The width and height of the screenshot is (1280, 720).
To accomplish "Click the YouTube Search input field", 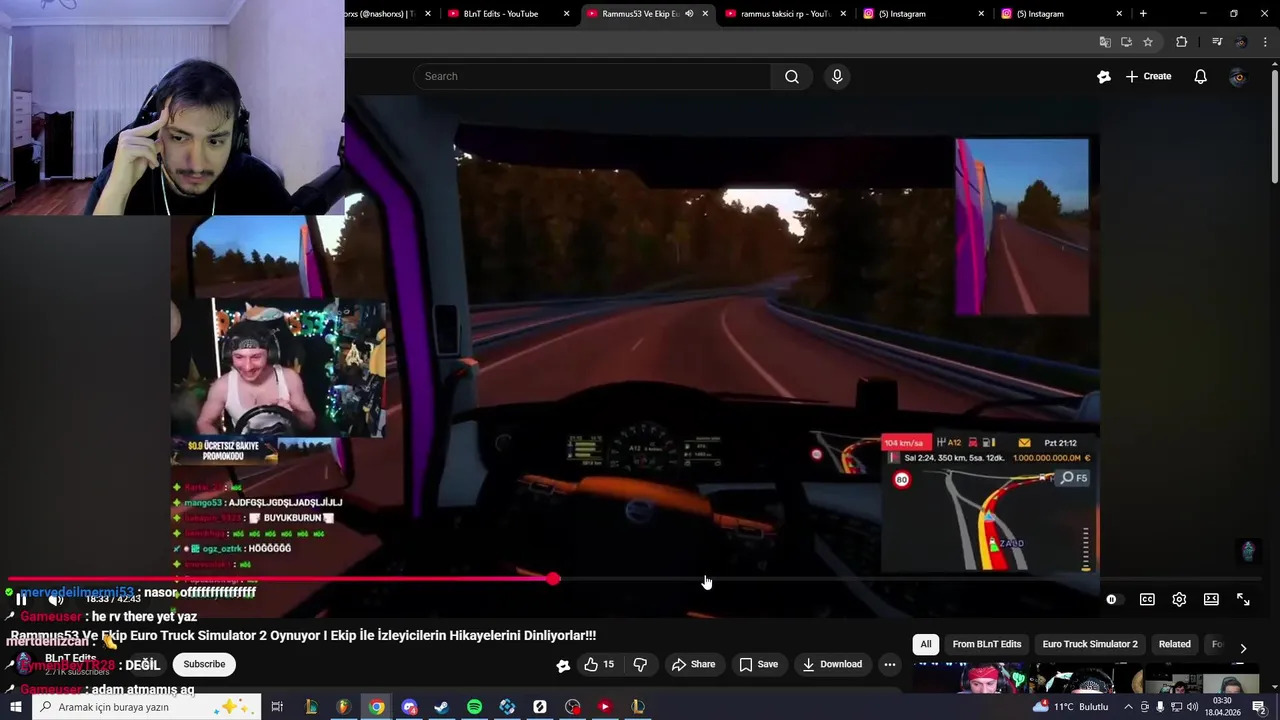I will [x=592, y=76].
